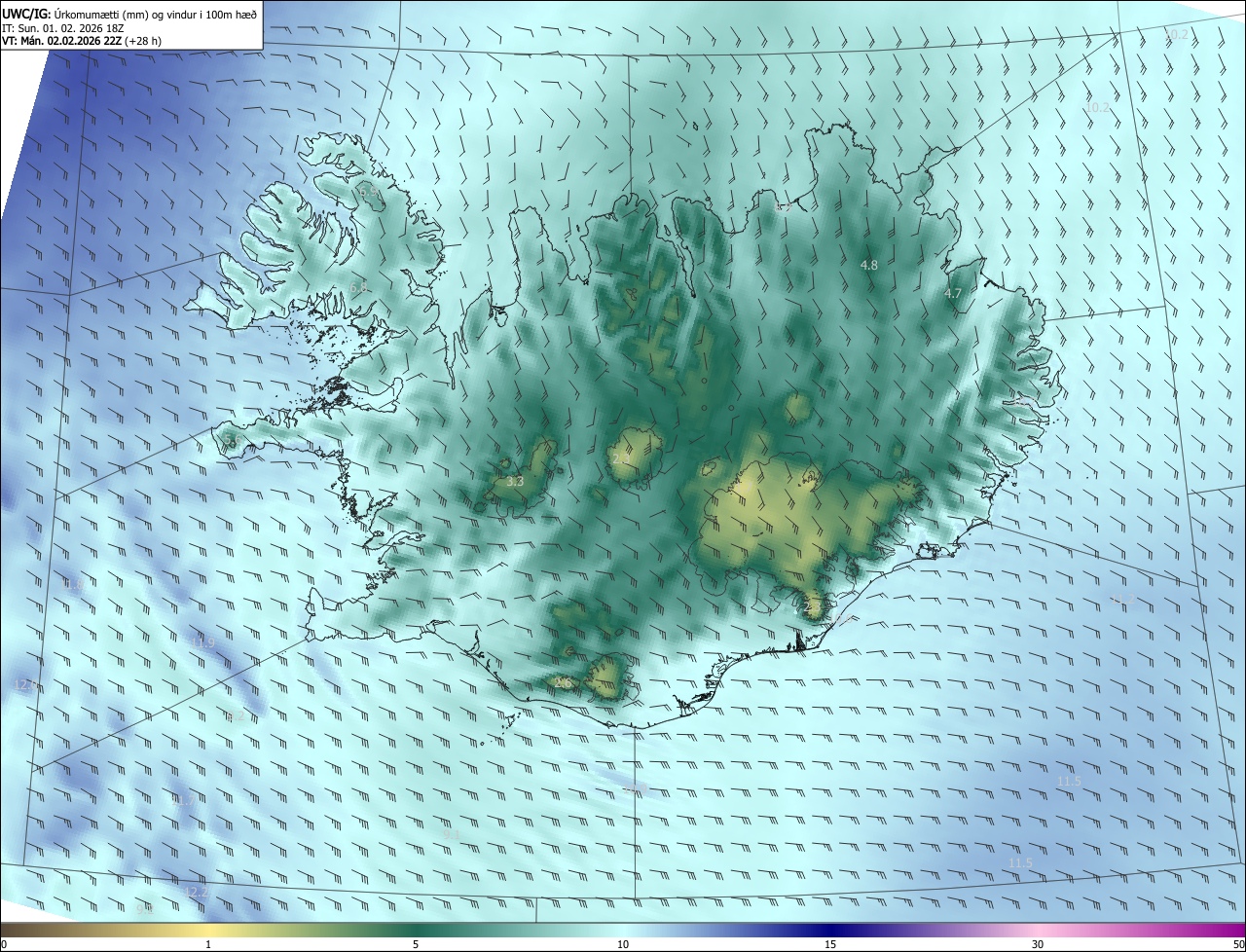Click the 4.8 value label in northeast Iceland
Screen dimensions: 1246x952
coord(869,265)
